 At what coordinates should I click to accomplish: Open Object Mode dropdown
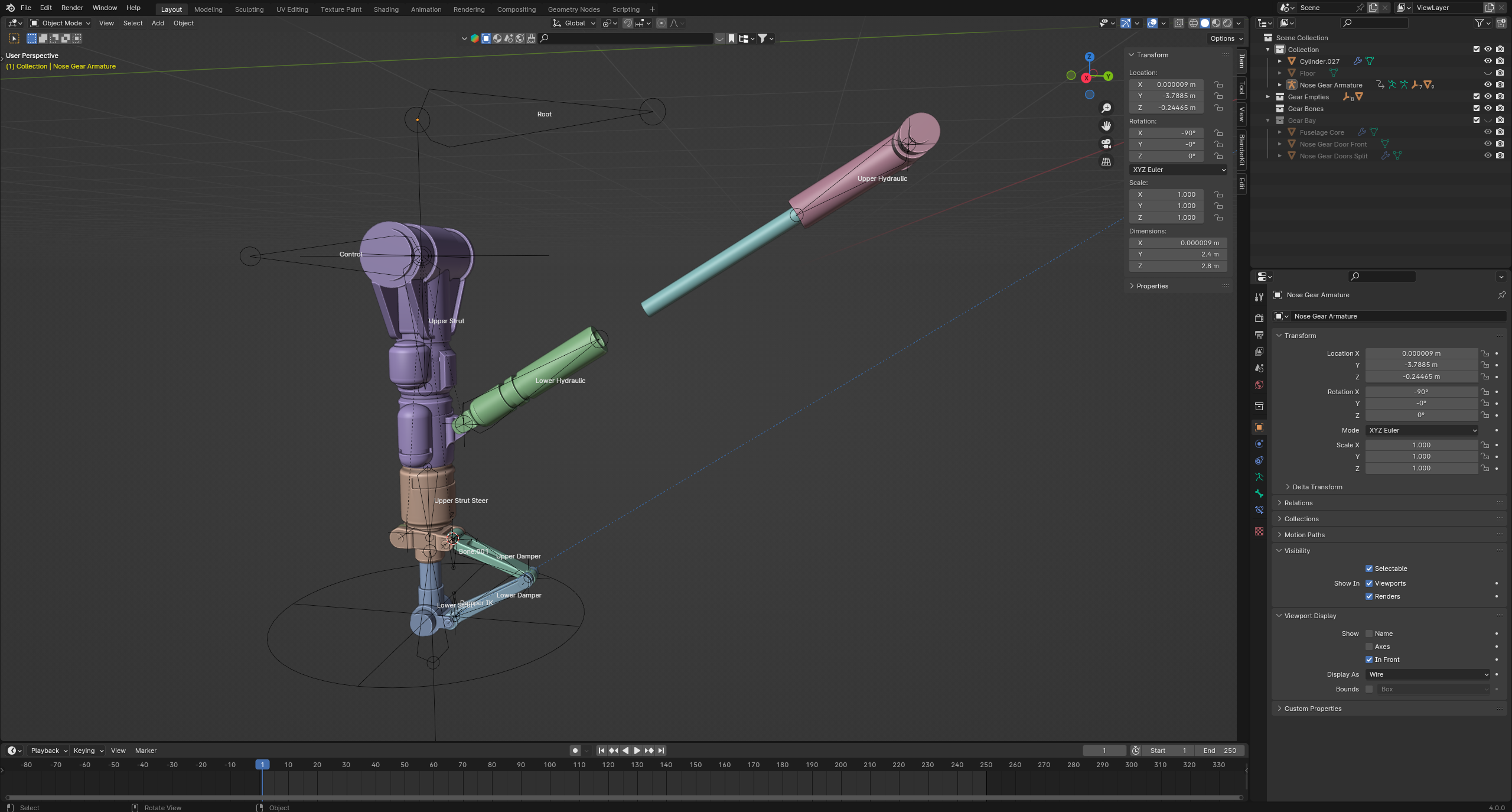pos(60,23)
